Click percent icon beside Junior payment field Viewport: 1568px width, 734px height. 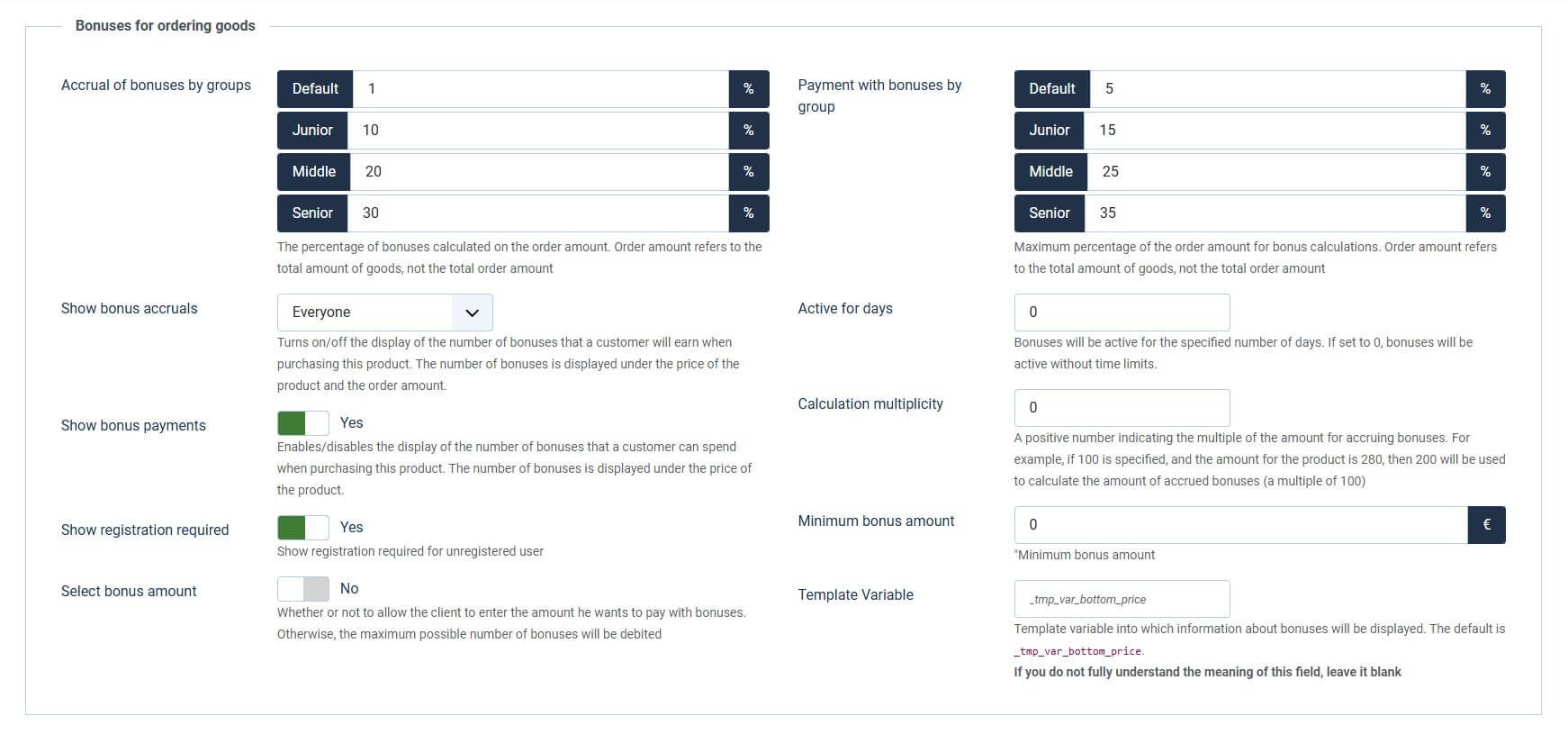pyautogui.click(x=1485, y=131)
